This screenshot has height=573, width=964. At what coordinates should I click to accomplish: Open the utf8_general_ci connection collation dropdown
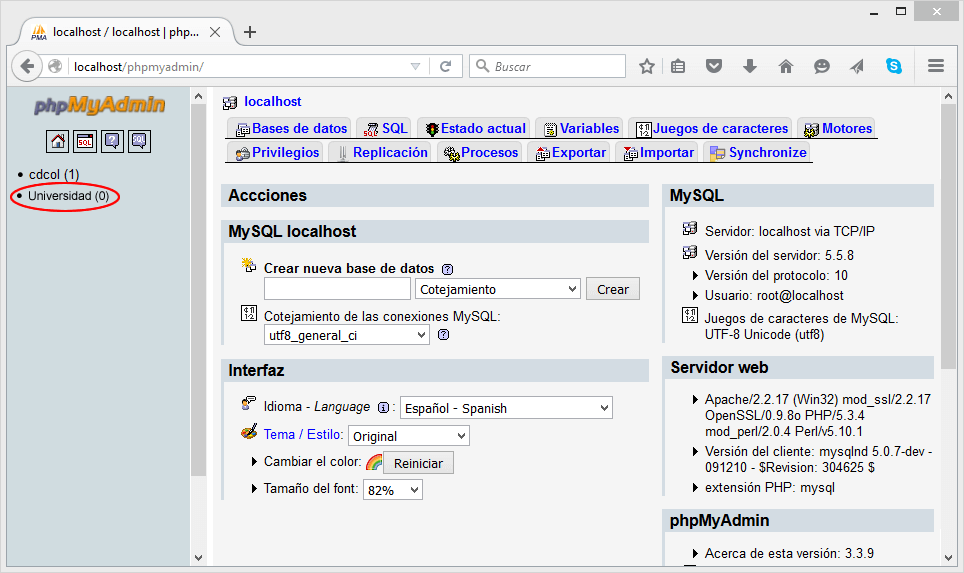point(347,335)
